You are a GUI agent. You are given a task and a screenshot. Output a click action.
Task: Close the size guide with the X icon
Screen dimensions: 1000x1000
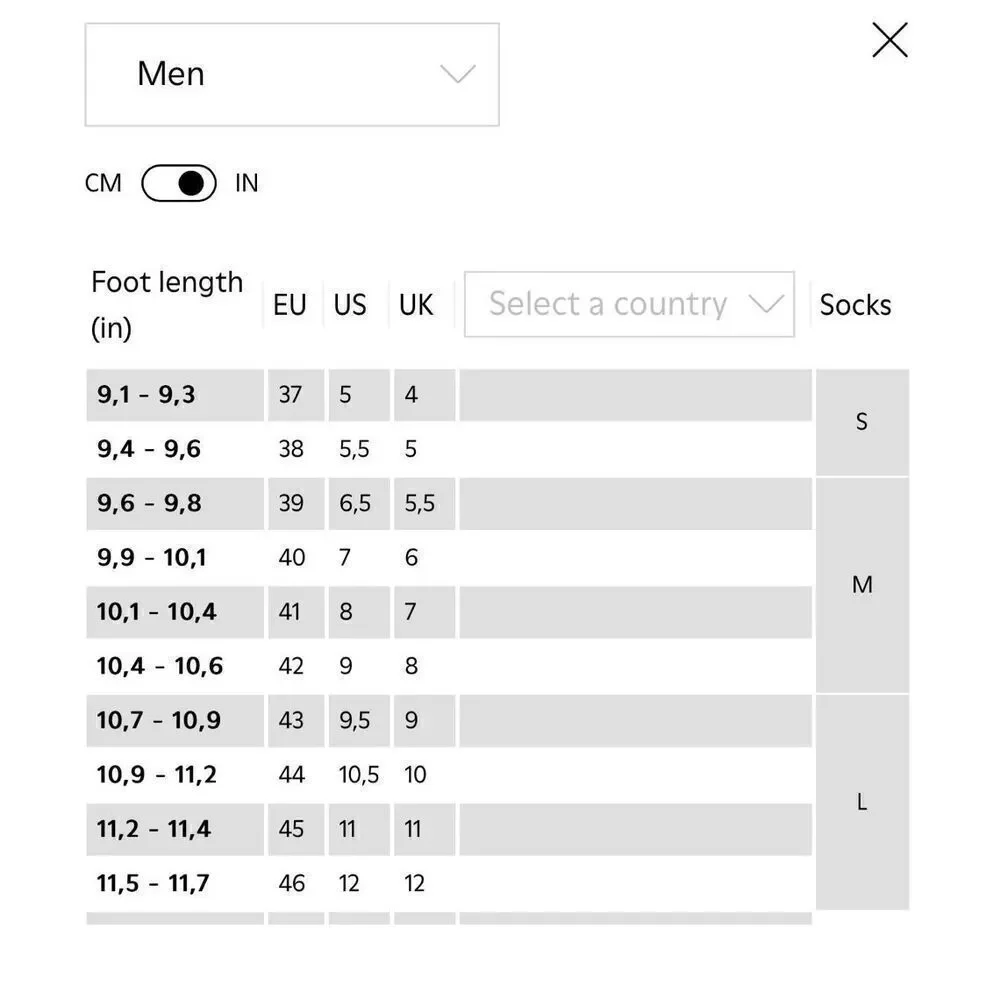(x=890, y=40)
